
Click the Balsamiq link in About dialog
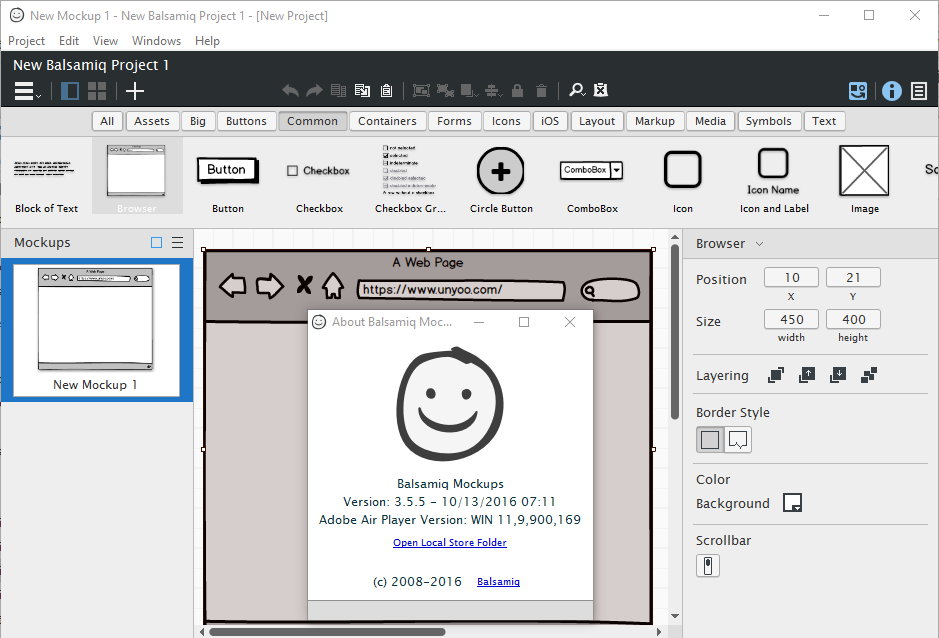[x=498, y=582]
